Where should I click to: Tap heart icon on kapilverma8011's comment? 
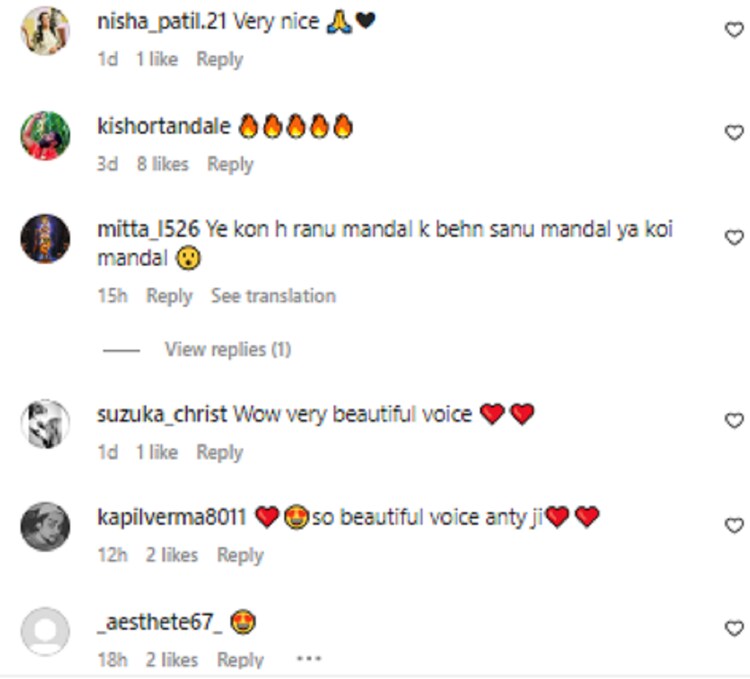[734, 526]
